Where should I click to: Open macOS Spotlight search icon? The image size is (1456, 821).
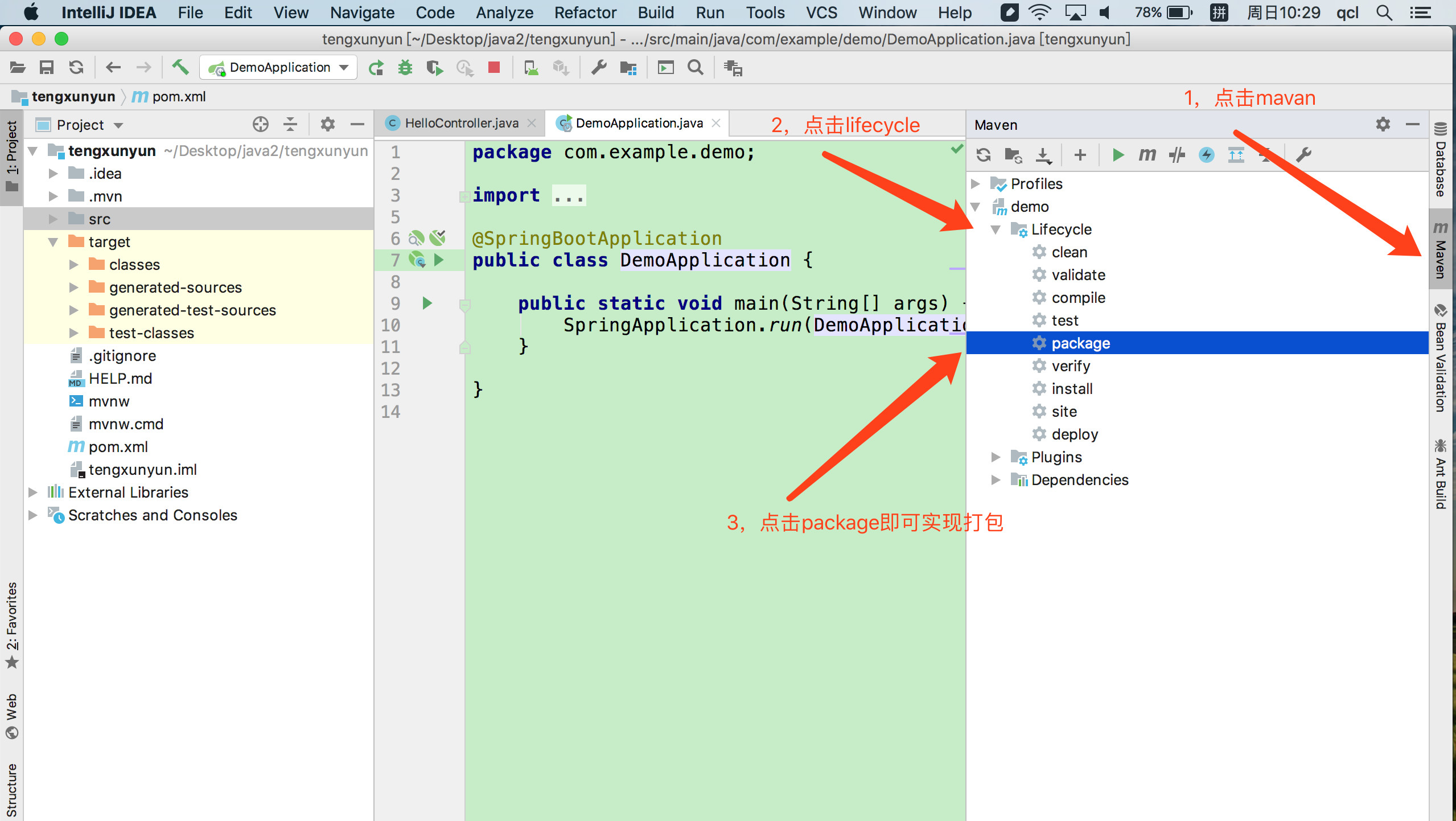pyautogui.click(x=1384, y=13)
